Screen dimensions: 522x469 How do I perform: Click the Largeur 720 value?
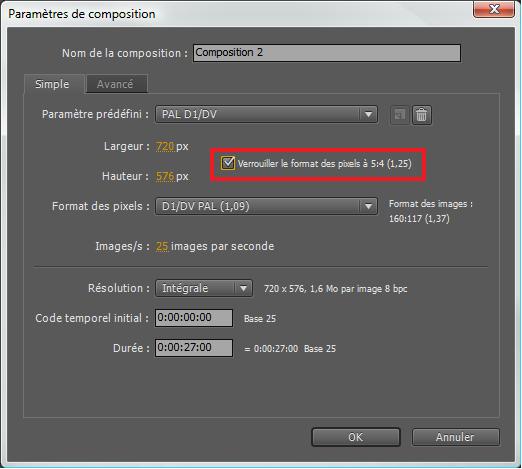coord(165,146)
